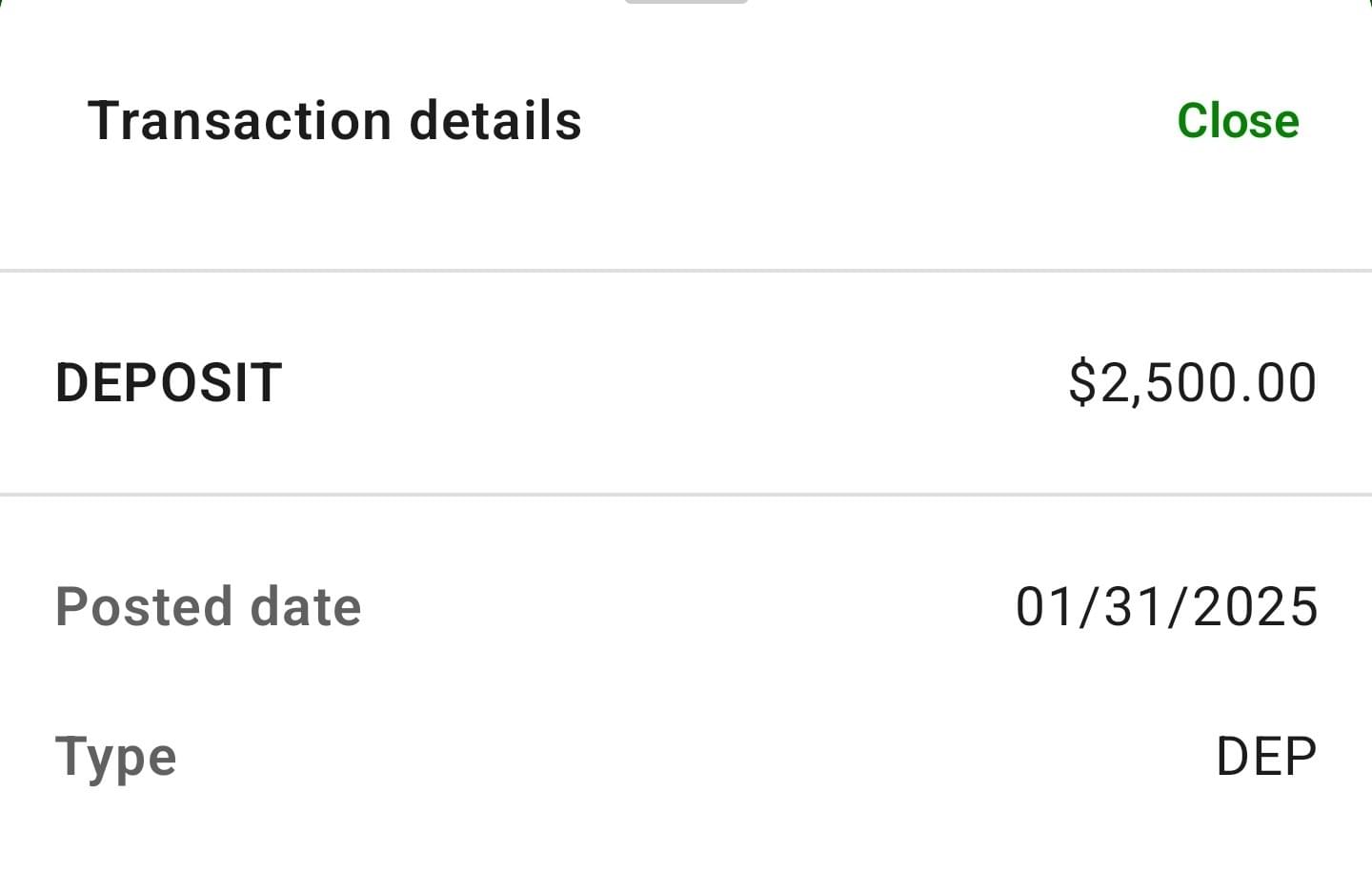Select the bold DEPOSIT label

tap(169, 382)
